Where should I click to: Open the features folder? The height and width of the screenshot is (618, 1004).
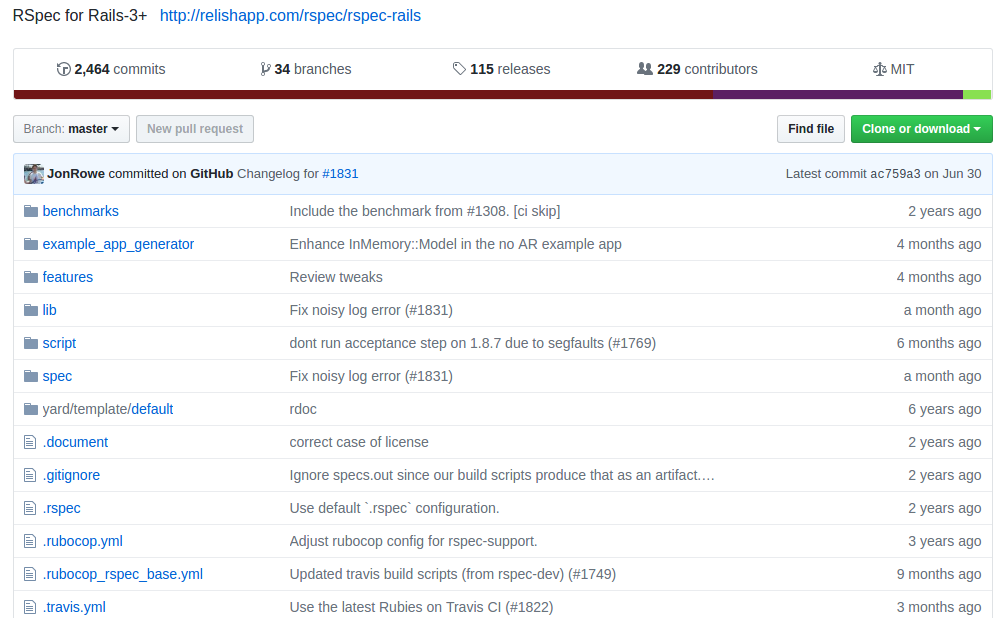[x=67, y=277]
